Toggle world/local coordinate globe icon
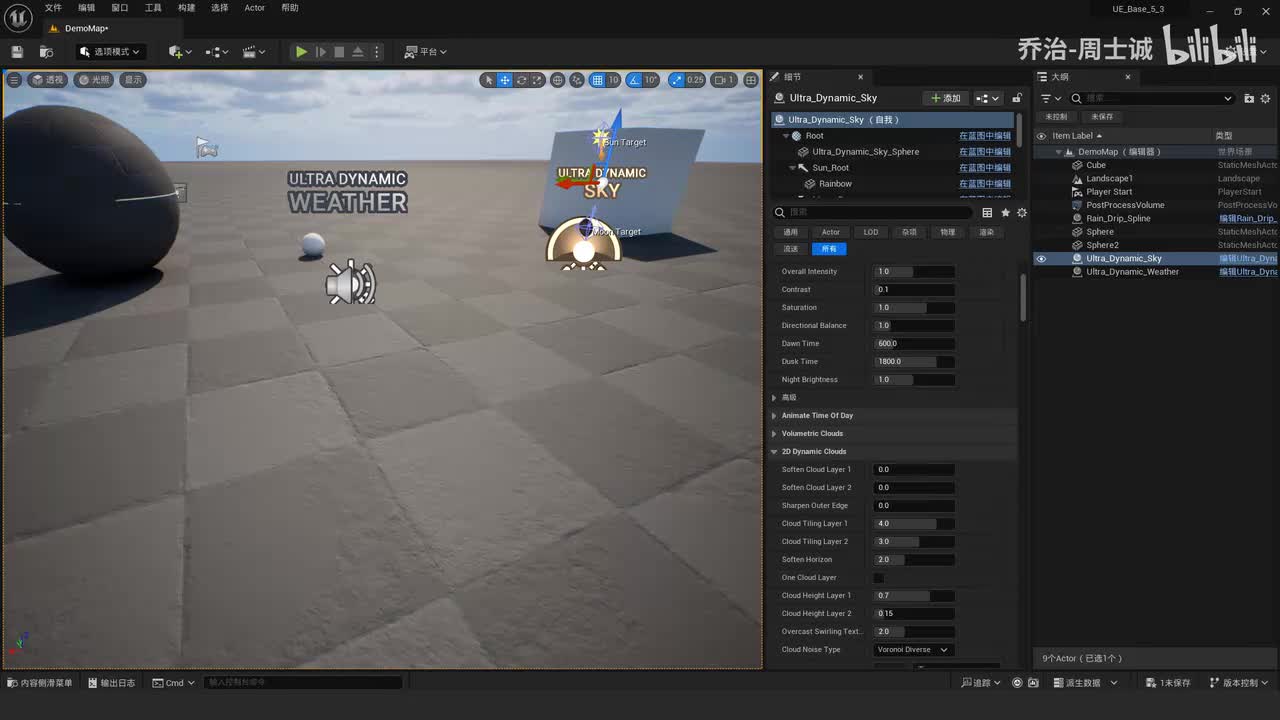Screen dimensions: 1280x720 click(558, 80)
